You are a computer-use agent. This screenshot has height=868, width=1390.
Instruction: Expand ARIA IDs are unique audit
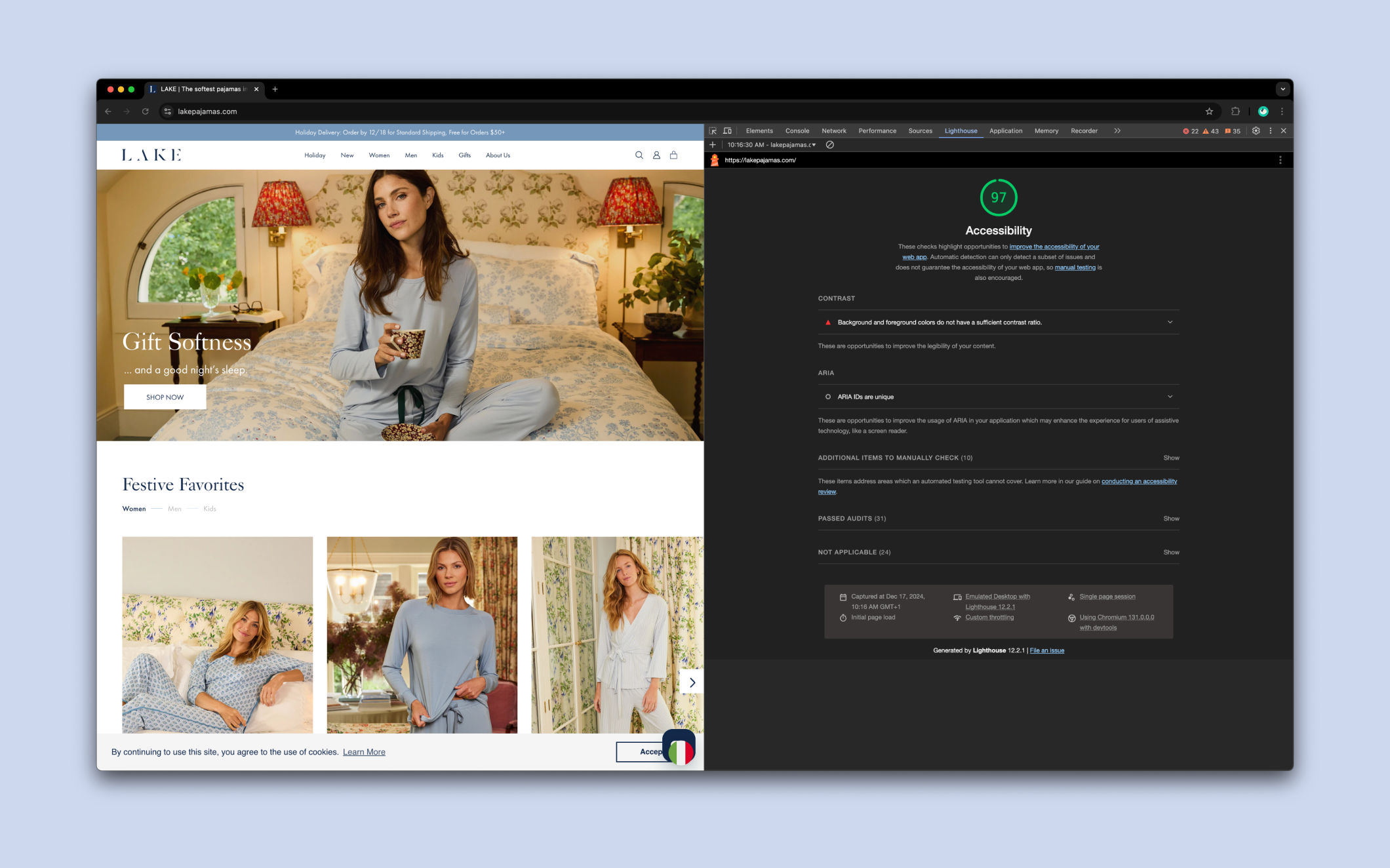[x=1170, y=397]
